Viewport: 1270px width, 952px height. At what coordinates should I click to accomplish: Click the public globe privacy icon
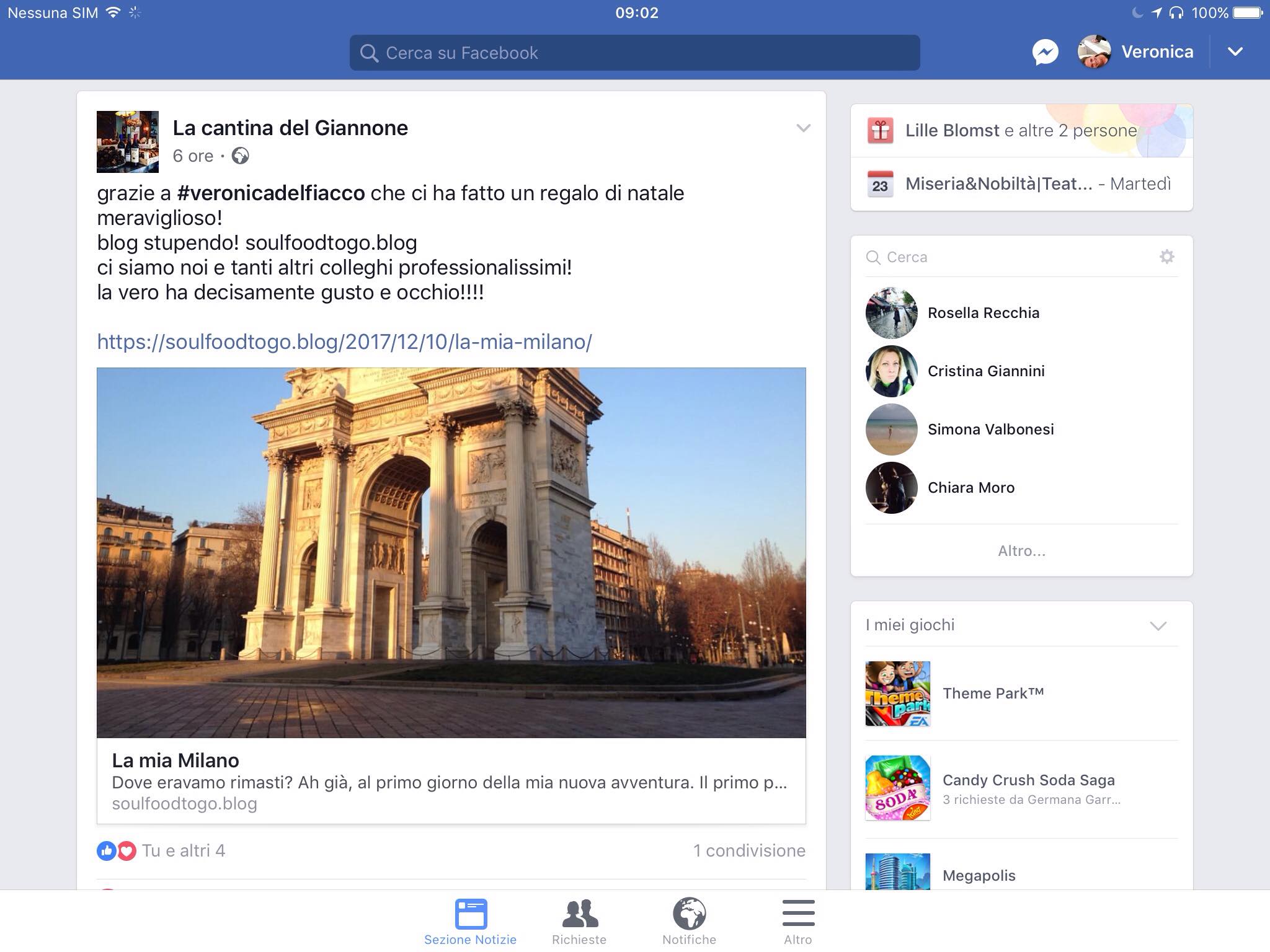pos(240,156)
